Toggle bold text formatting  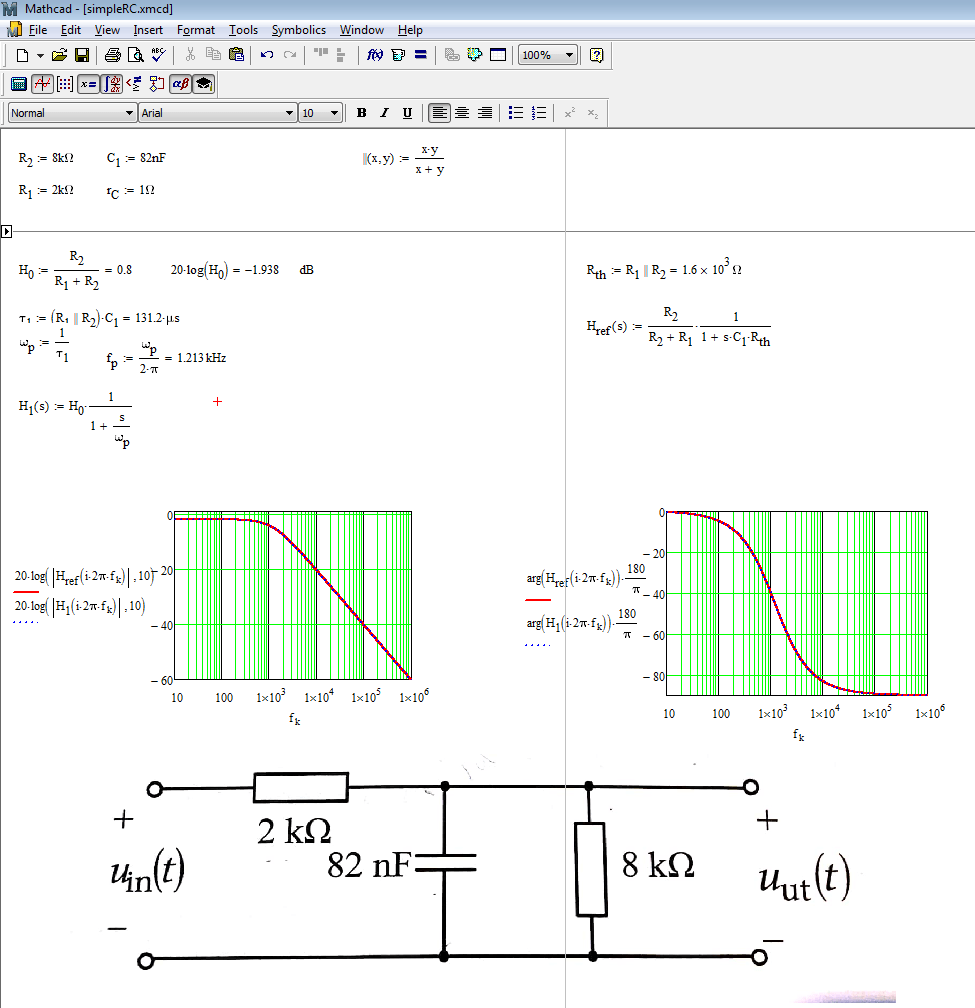coord(361,112)
